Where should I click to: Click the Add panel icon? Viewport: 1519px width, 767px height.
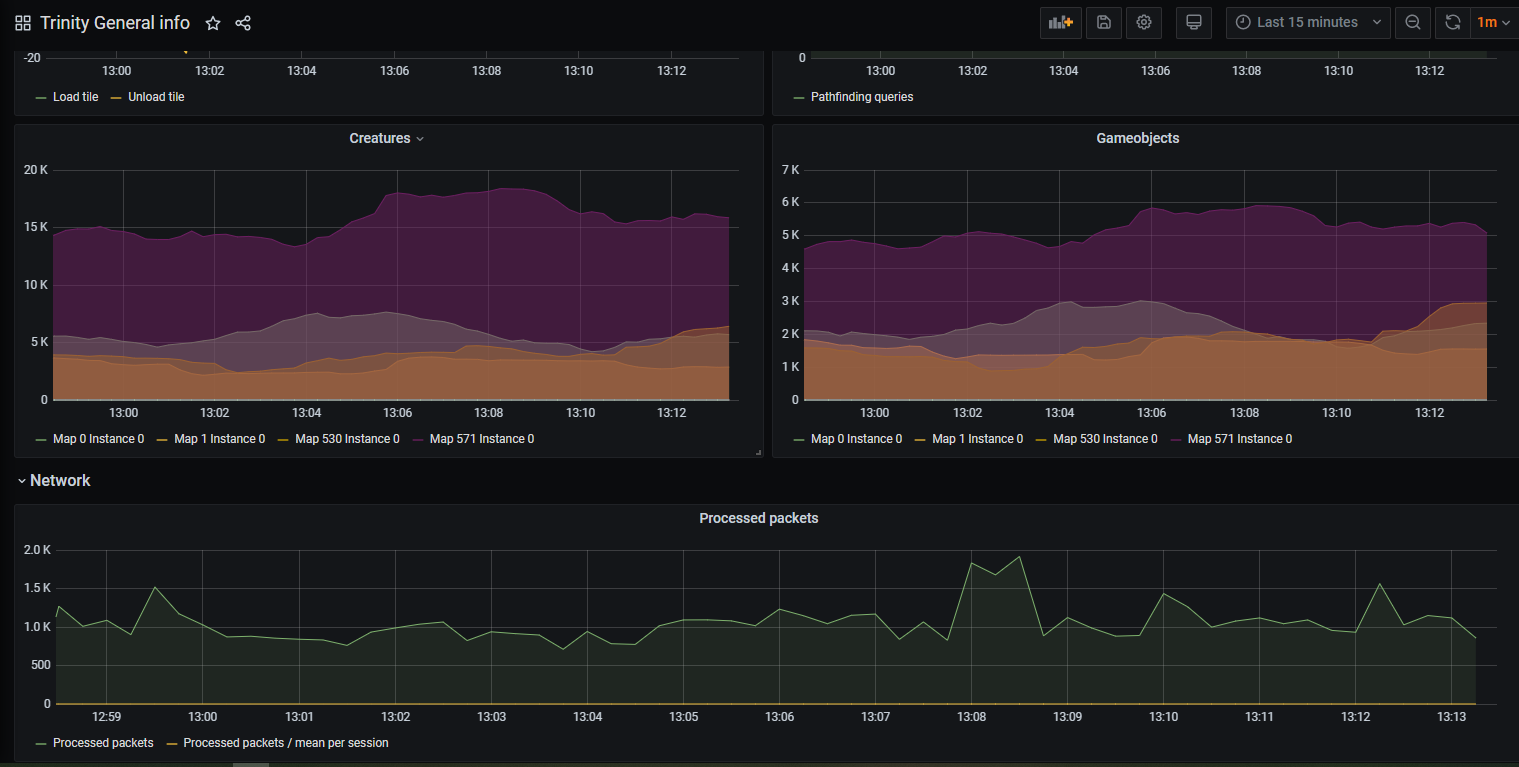click(x=1060, y=22)
